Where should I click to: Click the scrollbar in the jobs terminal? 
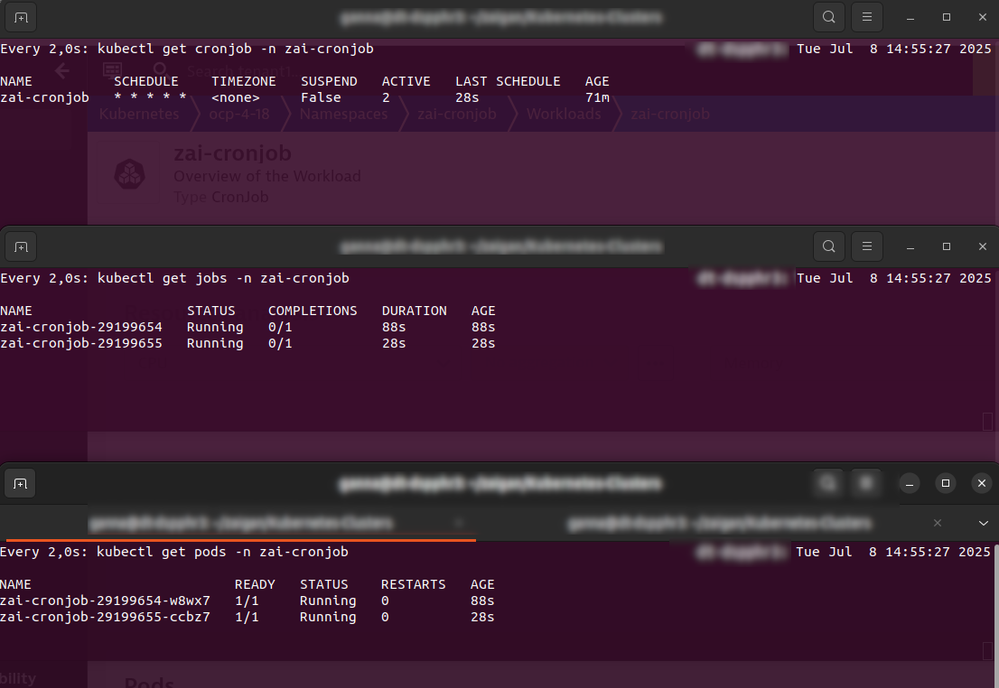point(988,421)
